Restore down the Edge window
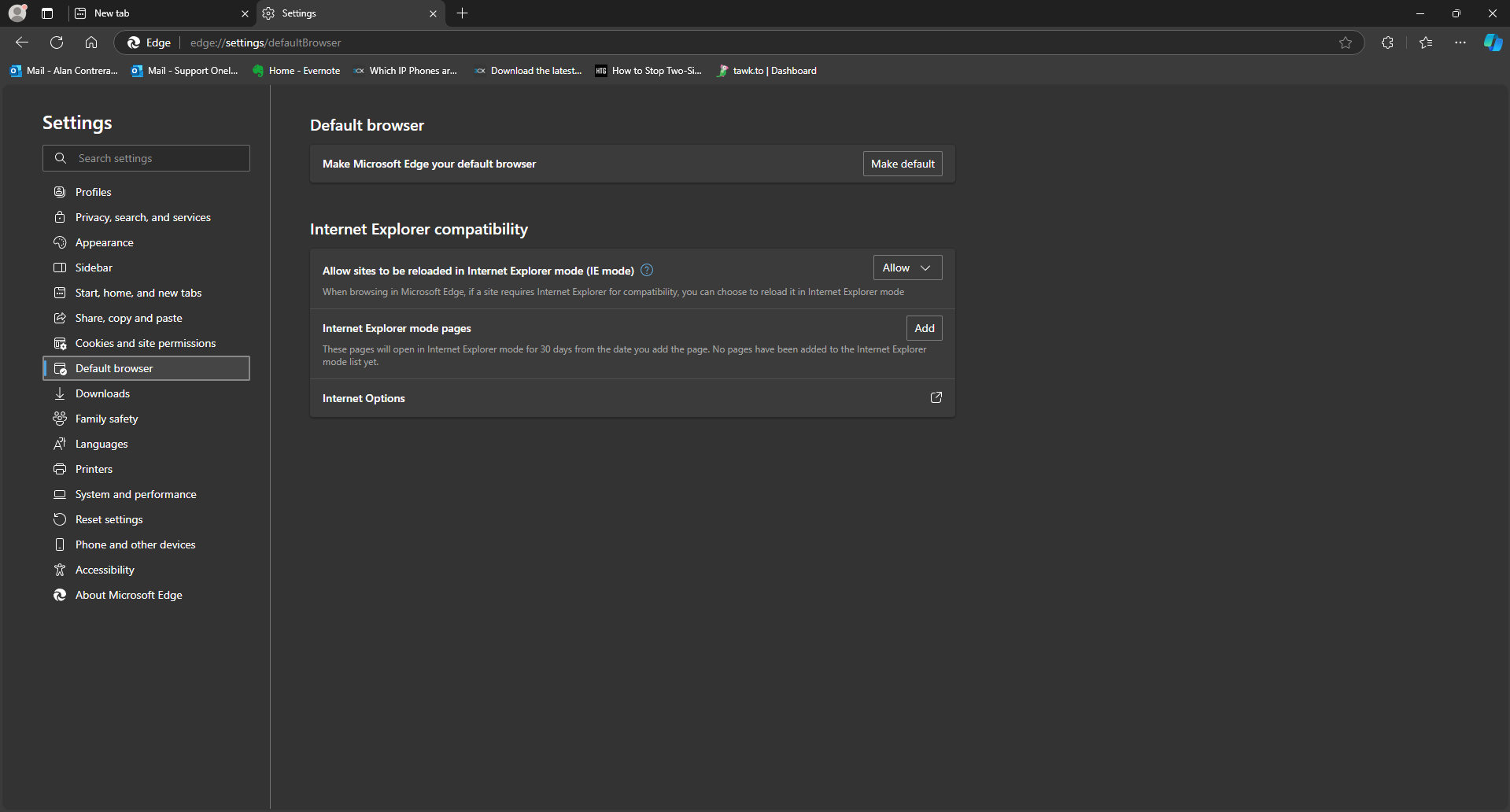The image size is (1510, 812). [1456, 13]
